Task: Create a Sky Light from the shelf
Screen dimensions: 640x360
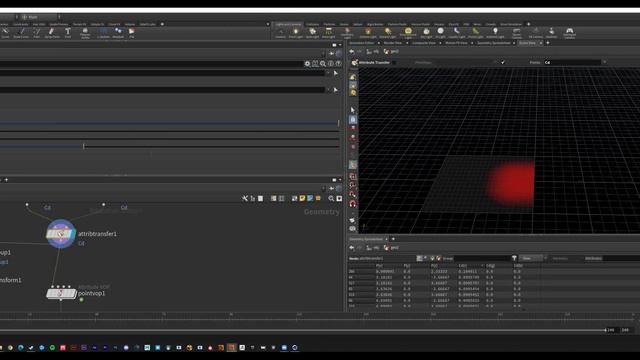Action: point(426,33)
